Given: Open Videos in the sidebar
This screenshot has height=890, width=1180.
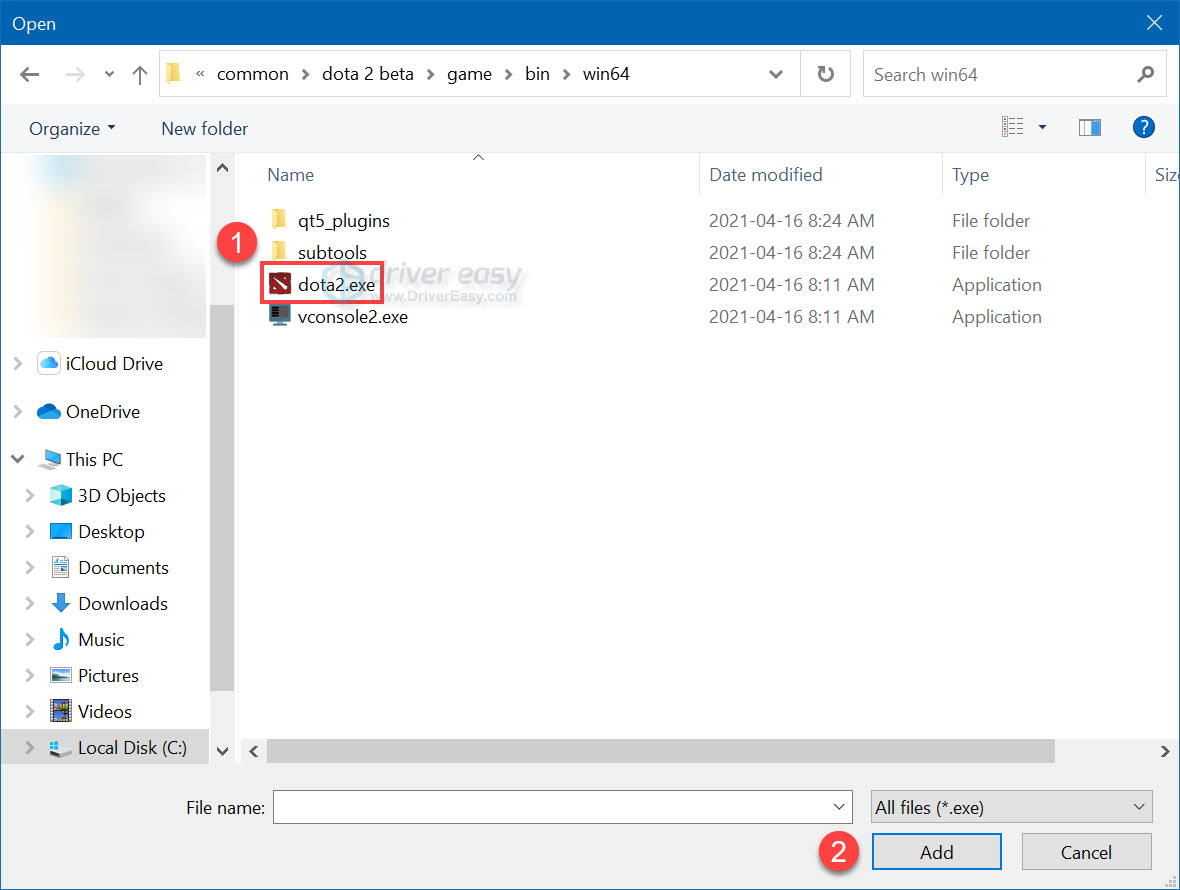Looking at the screenshot, I should [x=105, y=712].
